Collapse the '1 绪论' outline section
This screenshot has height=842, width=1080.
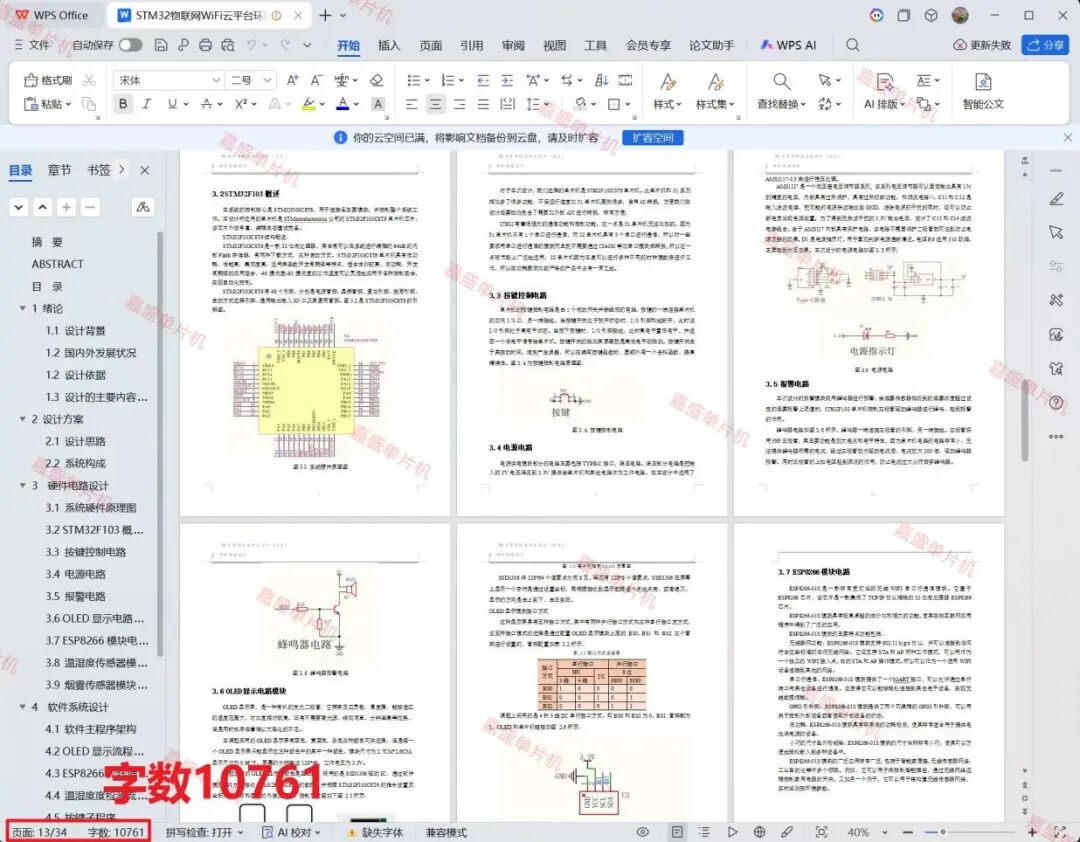tap(23, 309)
